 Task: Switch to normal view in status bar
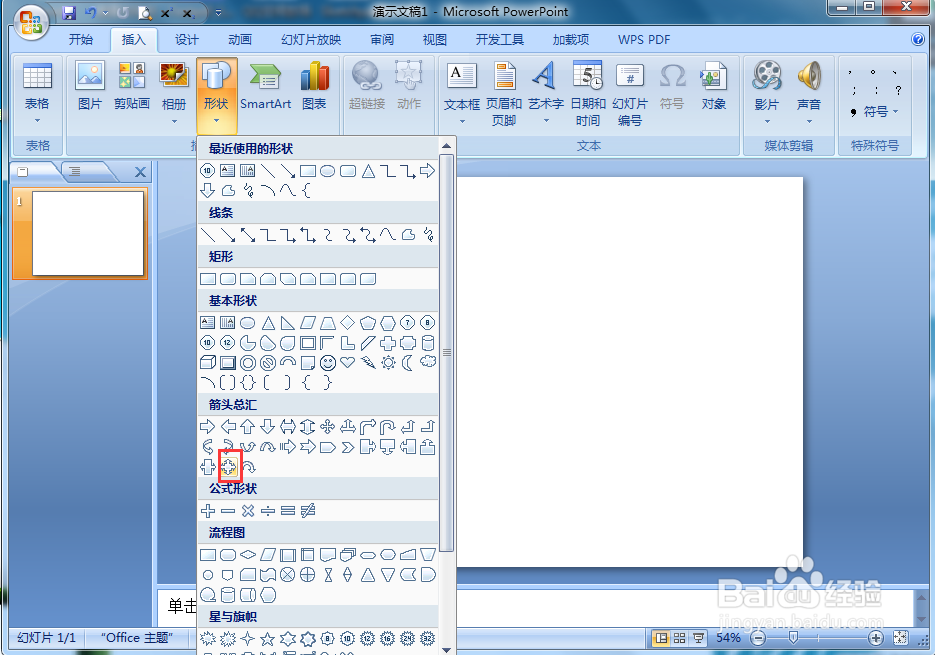(661, 638)
